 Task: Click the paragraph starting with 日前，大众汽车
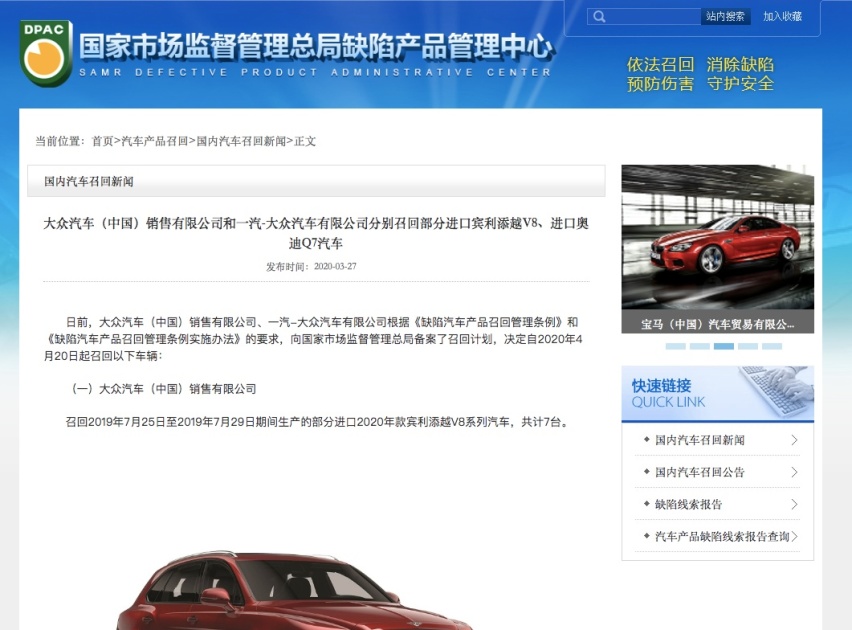[x=314, y=339]
